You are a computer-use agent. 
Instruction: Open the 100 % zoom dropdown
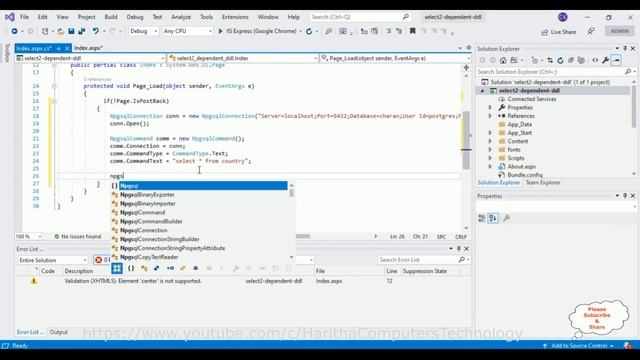(x=28, y=236)
